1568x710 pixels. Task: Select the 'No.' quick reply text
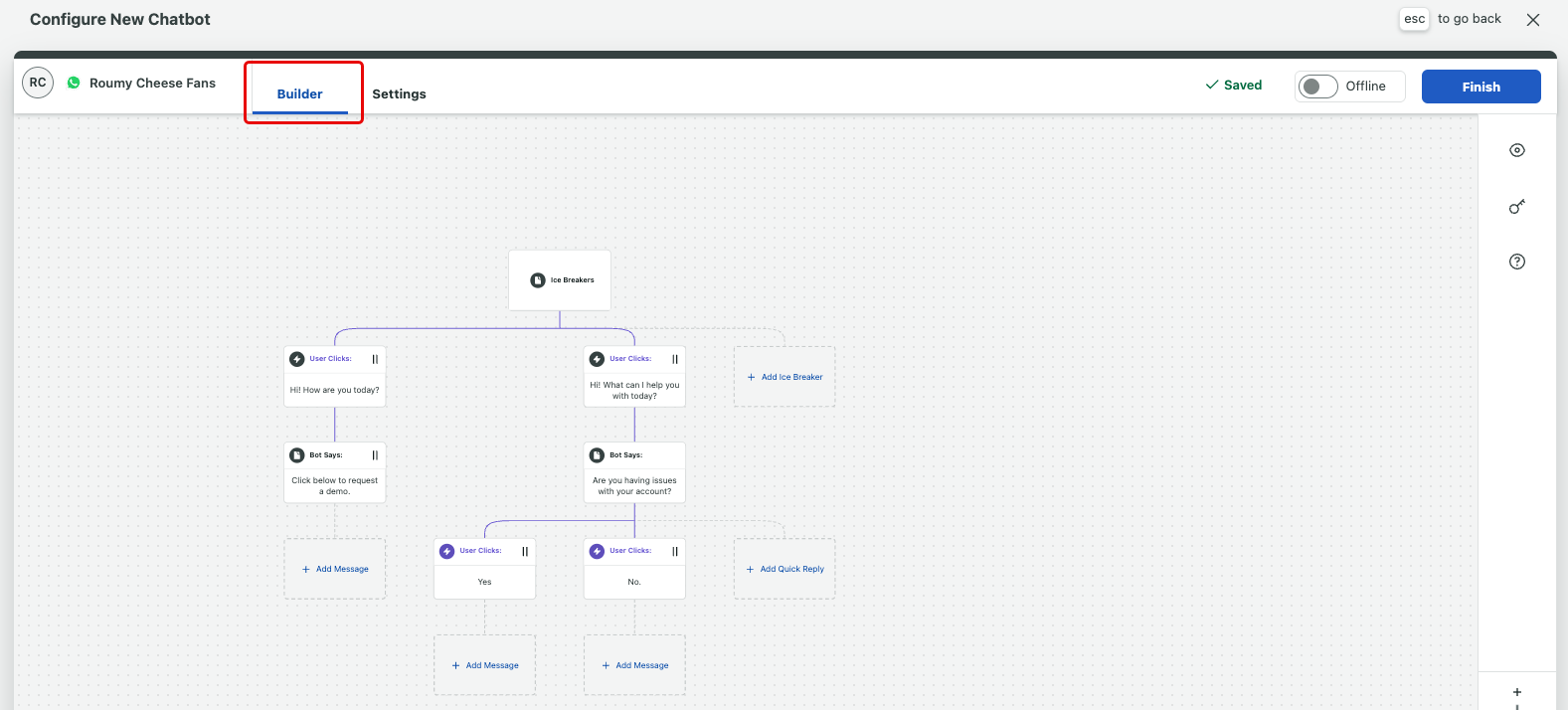point(634,582)
